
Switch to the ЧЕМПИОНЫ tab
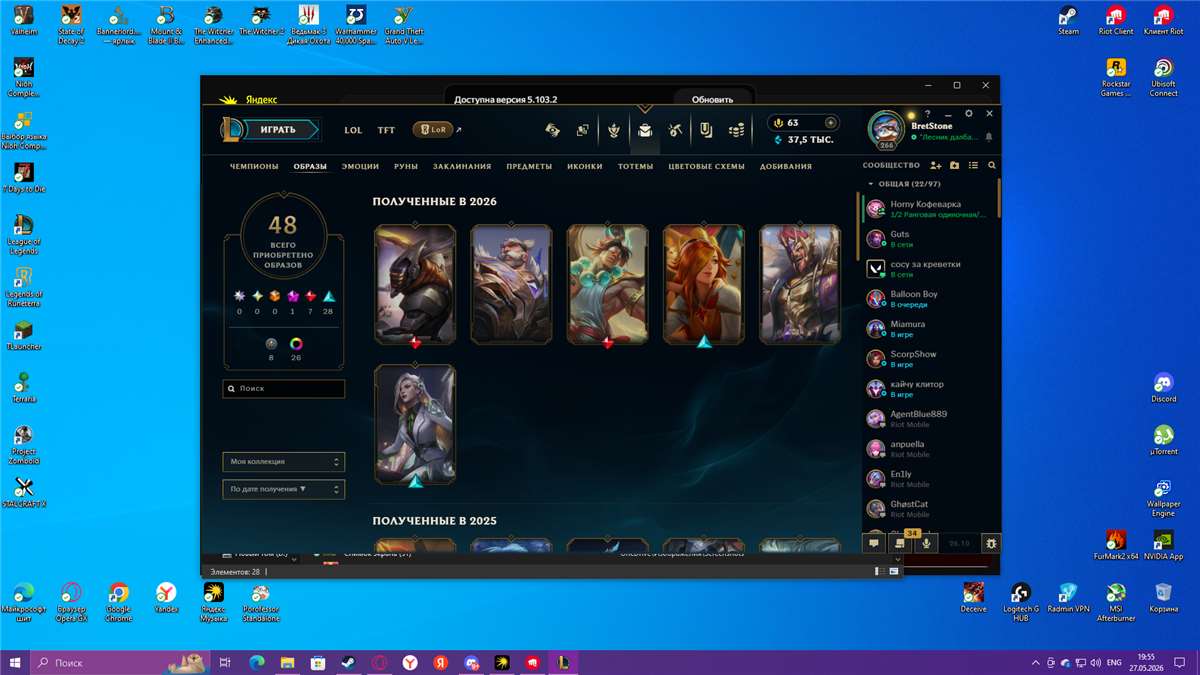pyautogui.click(x=254, y=166)
